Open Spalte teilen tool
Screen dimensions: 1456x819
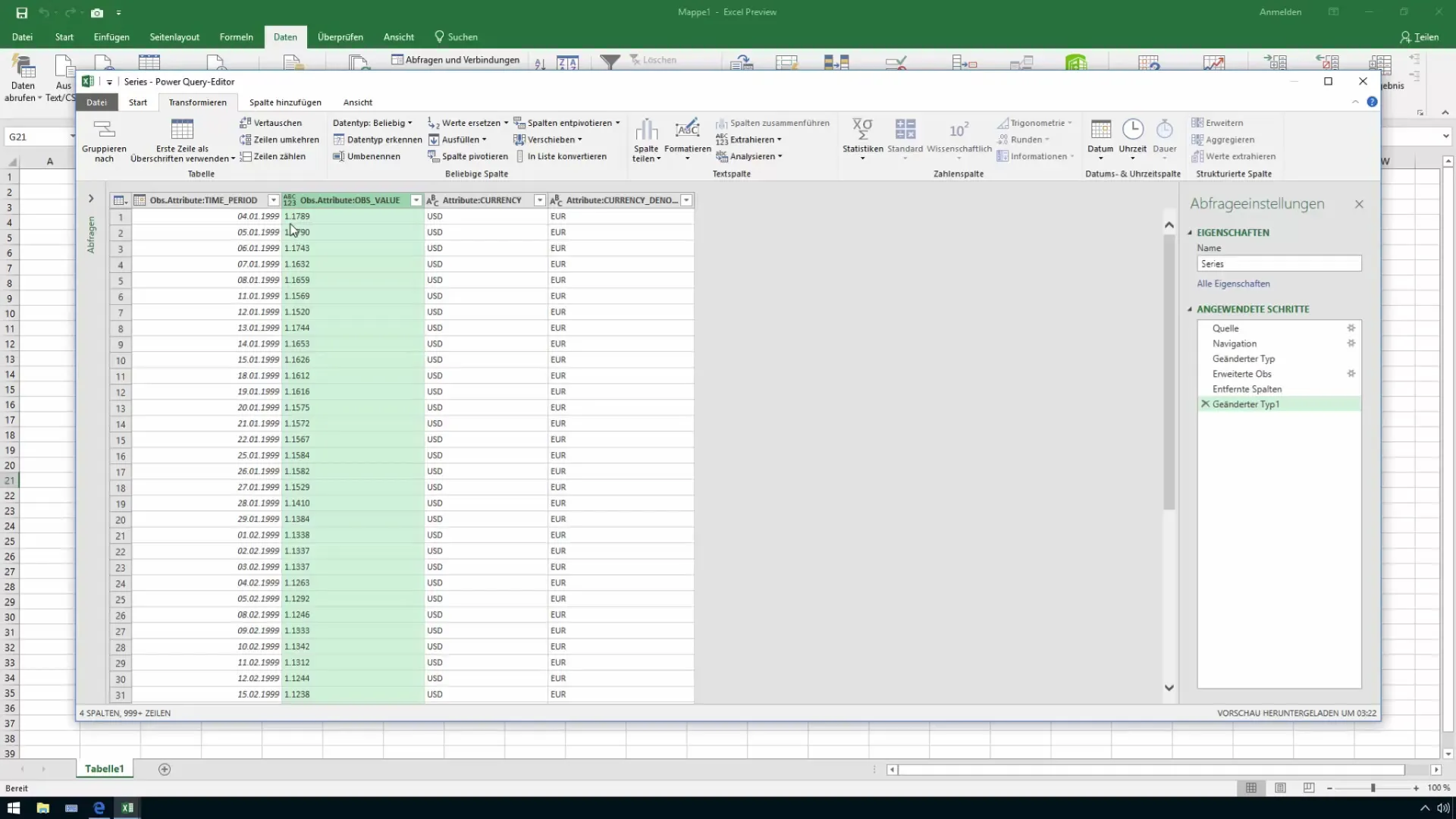(x=646, y=140)
